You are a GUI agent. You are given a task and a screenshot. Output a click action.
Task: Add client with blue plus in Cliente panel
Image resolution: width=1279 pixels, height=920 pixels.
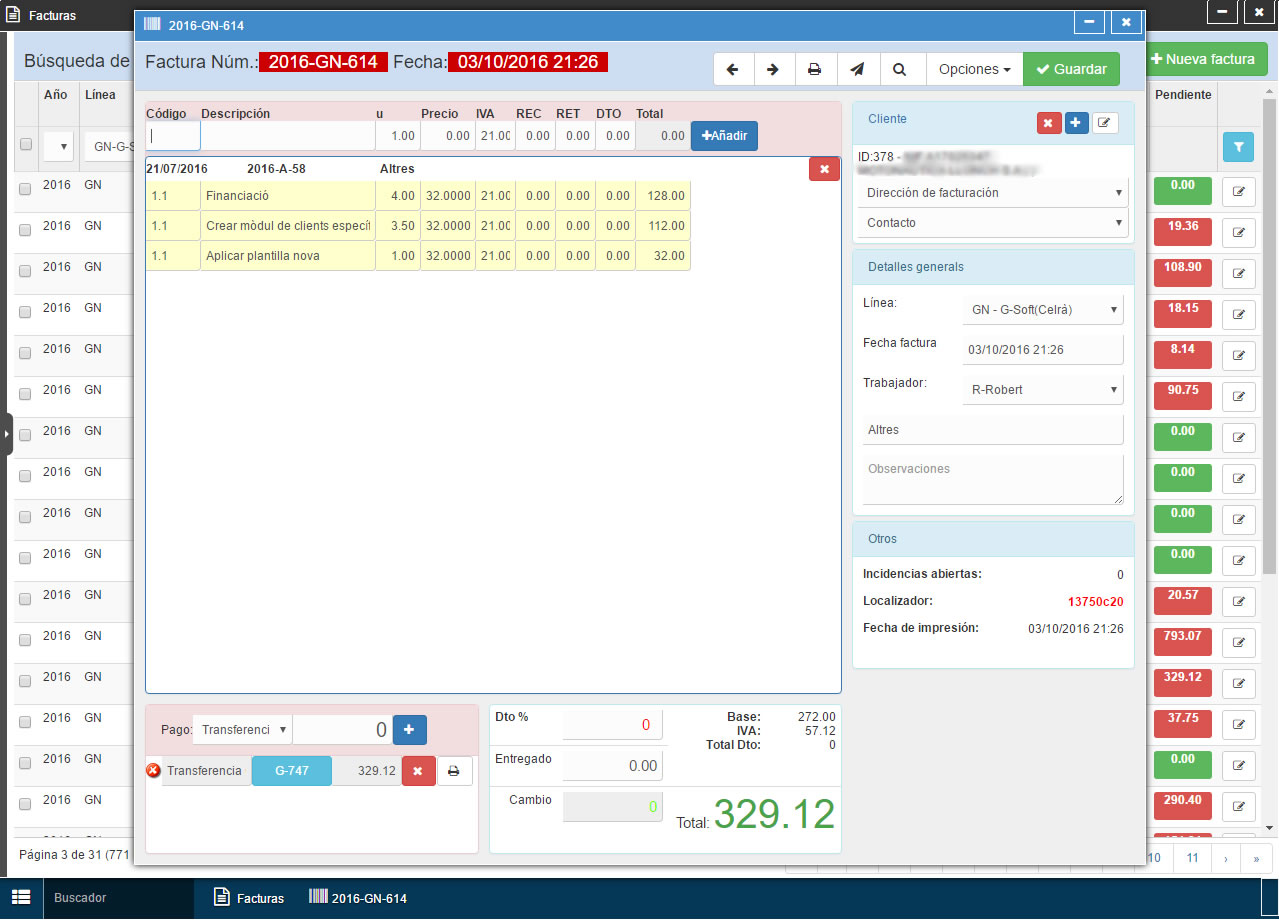1076,122
